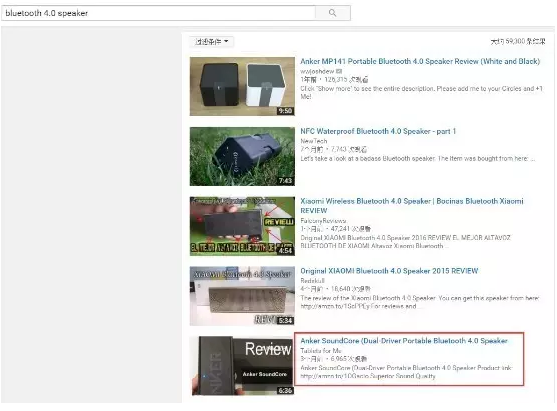This screenshot has height=411, width=557.
Task: Click the 7,743 views text
Action: (349, 149)
